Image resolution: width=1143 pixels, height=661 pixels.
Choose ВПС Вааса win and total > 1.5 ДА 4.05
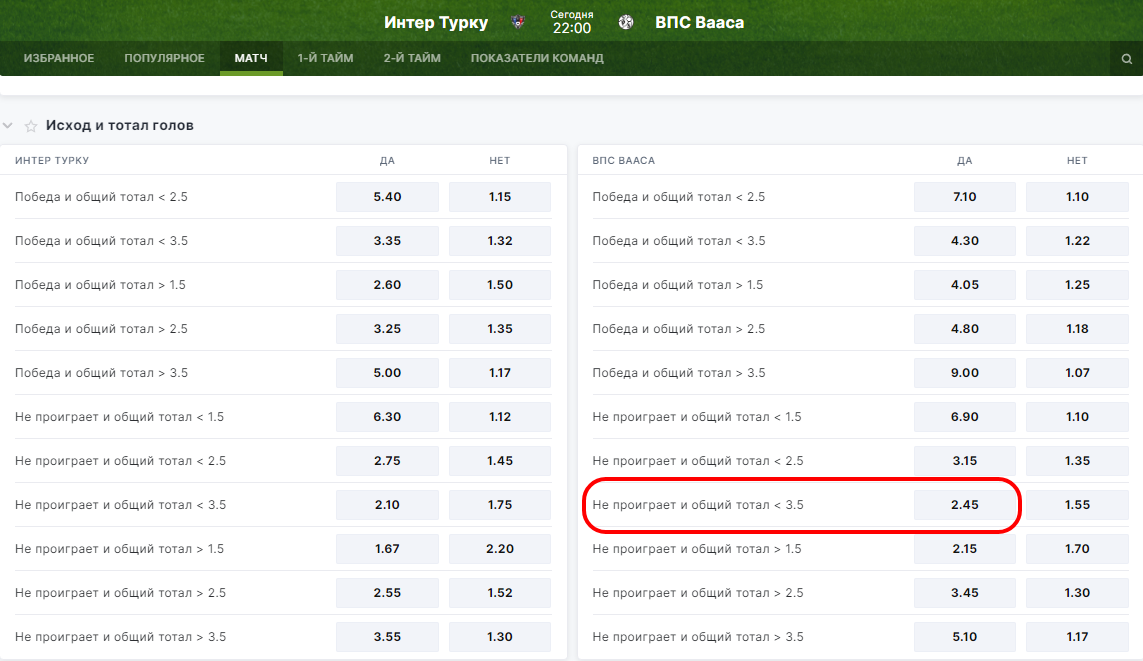964,285
